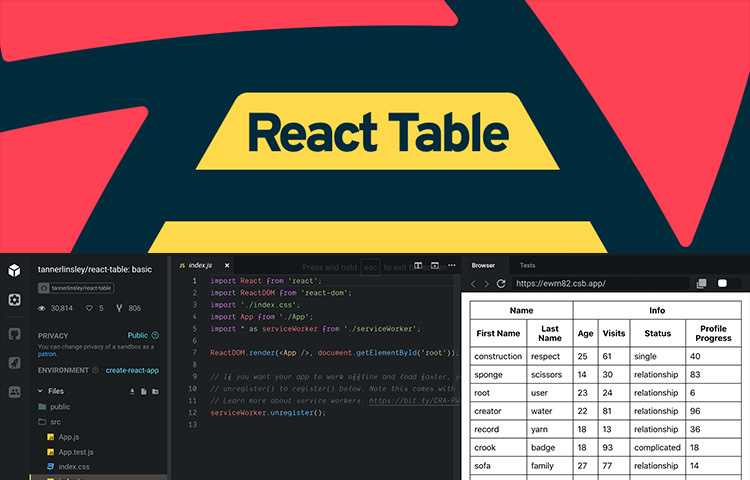Open the Live collaboration panel icon
The image size is (750, 480).
tap(14, 392)
